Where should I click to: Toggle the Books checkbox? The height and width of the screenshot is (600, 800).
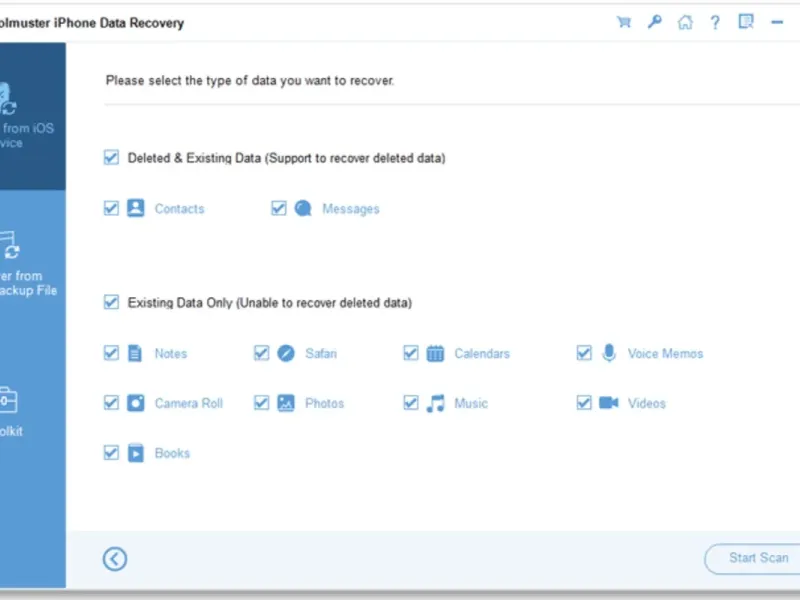click(x=111, y=453)
